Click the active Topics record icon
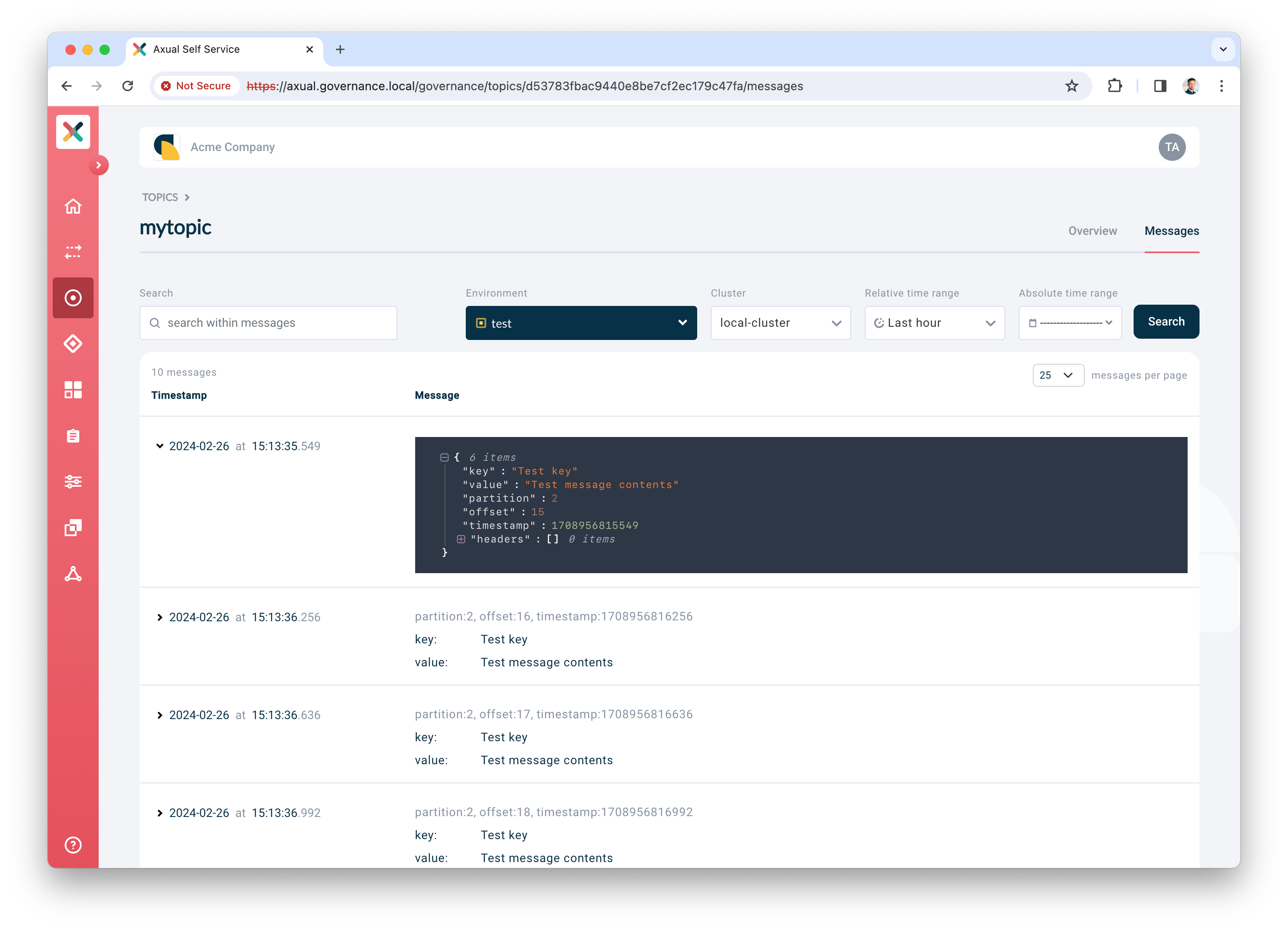The image size is (1288, 931). point(73,297)
